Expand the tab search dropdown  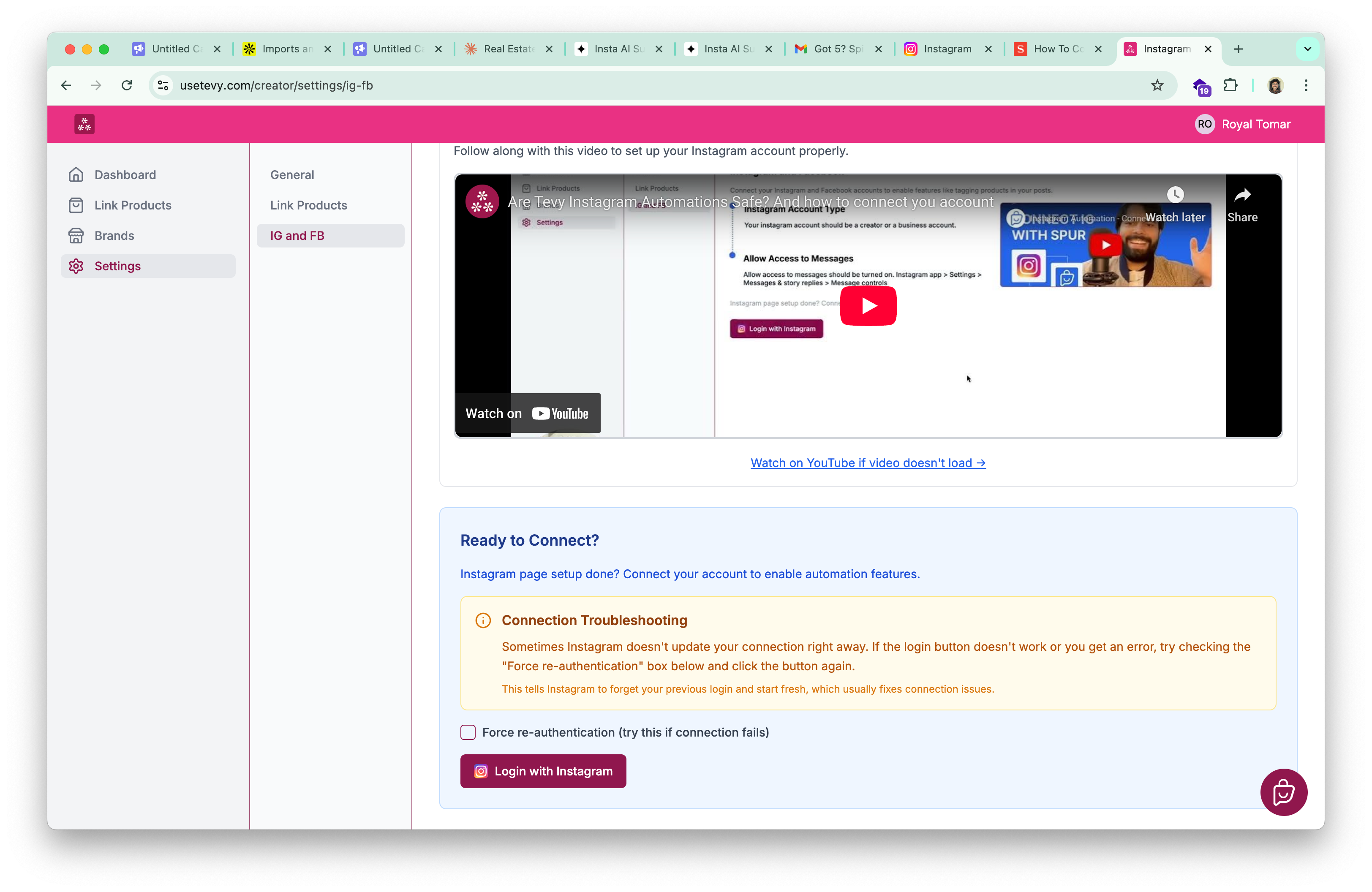pos(1307,49)
